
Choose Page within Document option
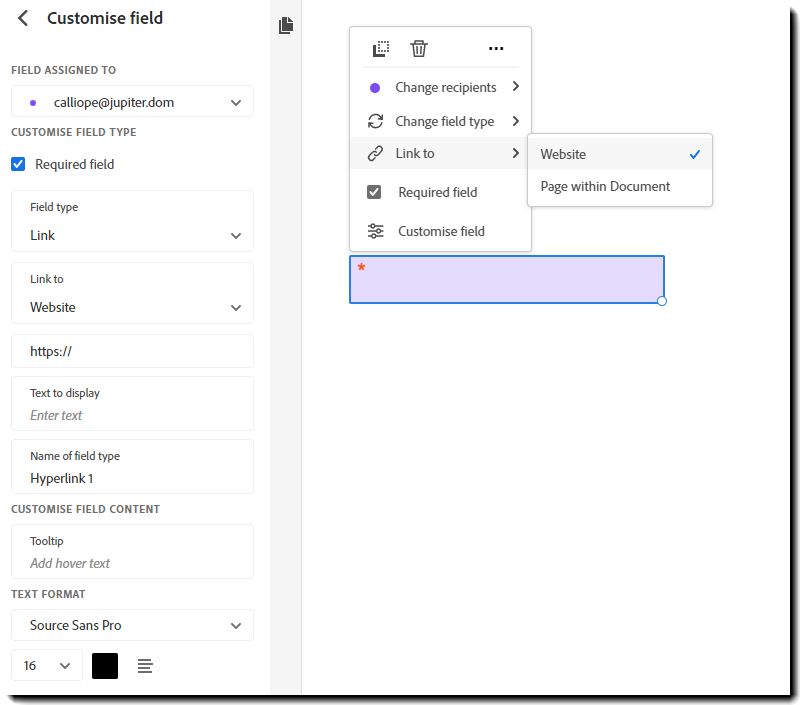[x=620, y=187]
